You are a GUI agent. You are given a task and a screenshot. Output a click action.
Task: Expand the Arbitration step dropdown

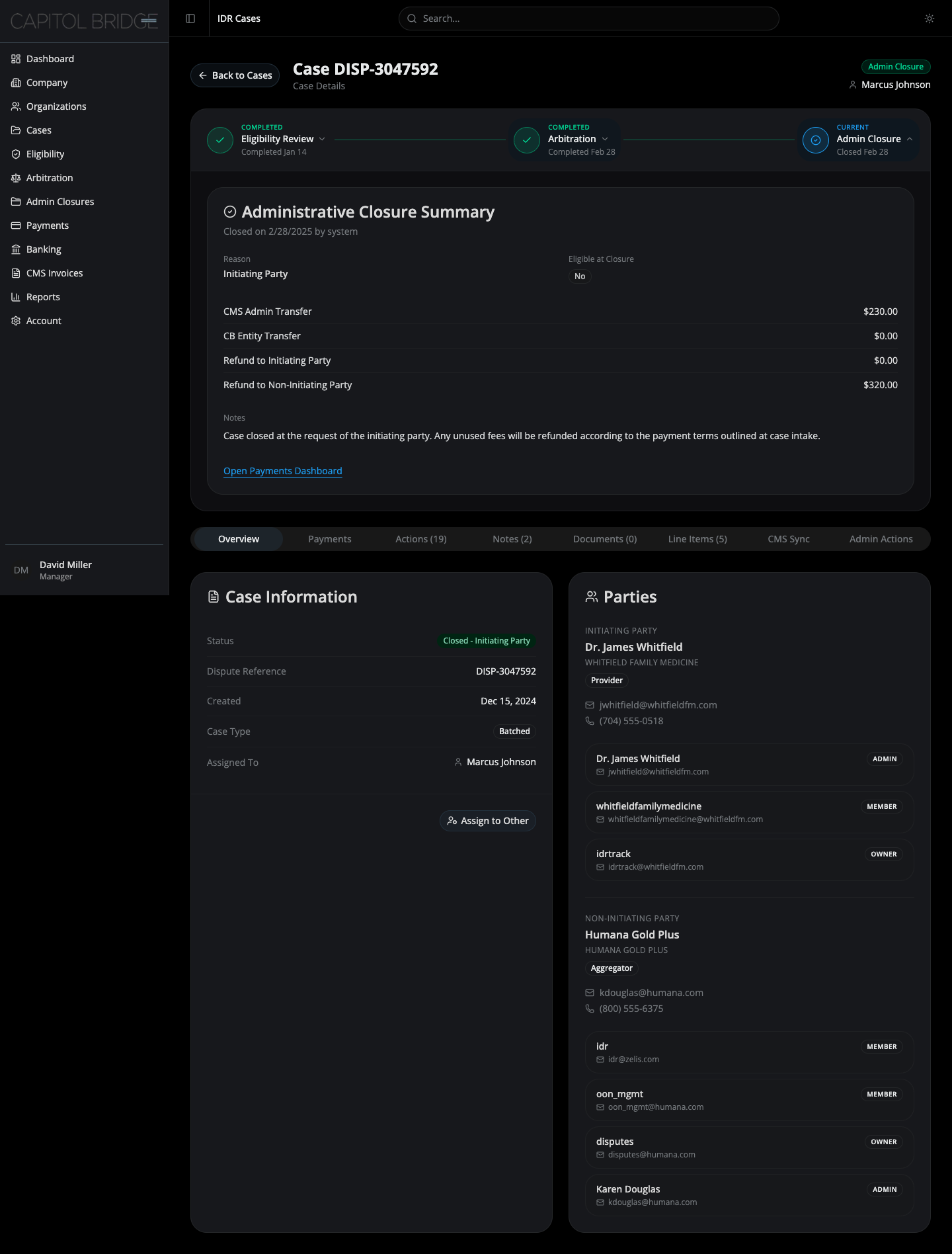point(605,139)
